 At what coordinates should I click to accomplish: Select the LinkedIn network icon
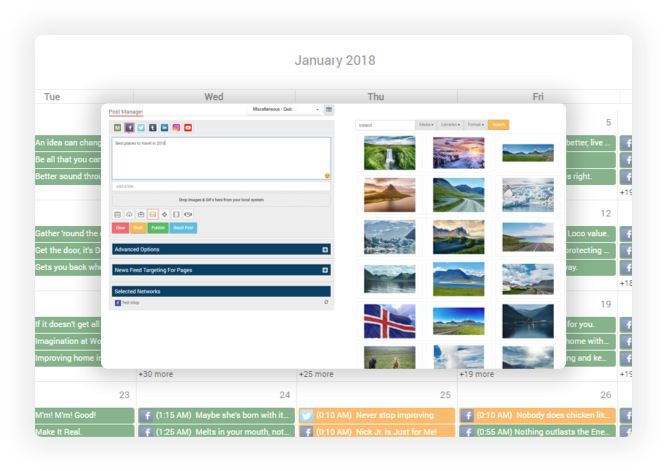(165, 128)
